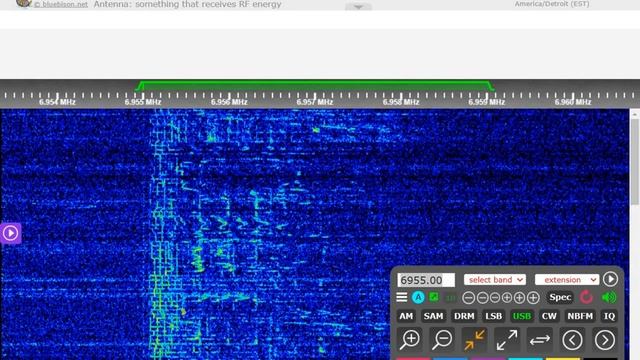Select the highlighted USB mode
Screen dimensions: 640x360
click(522, 316)
